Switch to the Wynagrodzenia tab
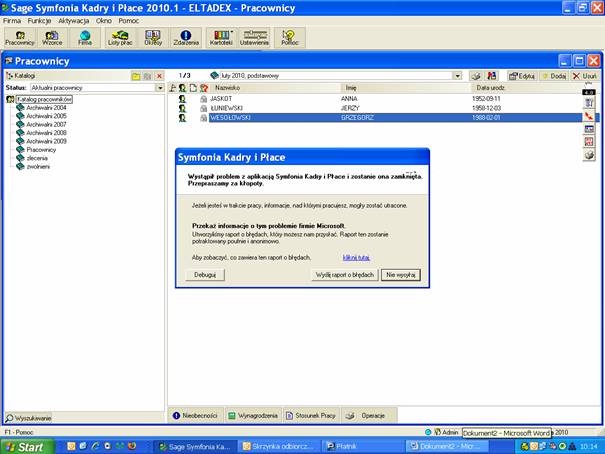The height and width of the screenshot is (454, 605). (x=231, y=414)
